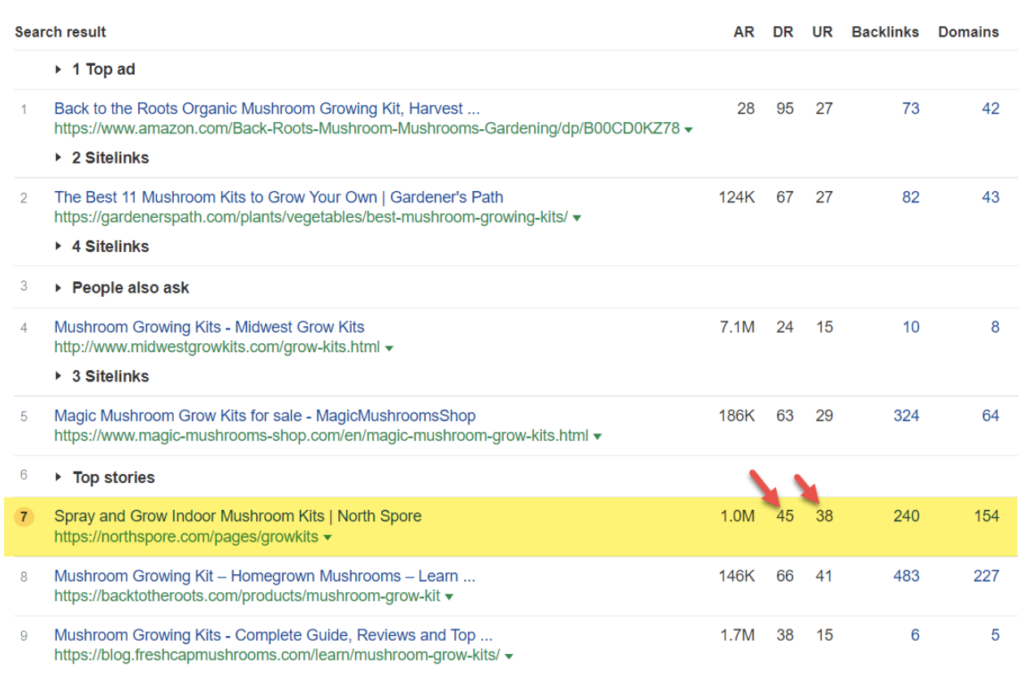The height and width of the screenshot is (675, 1024).
Task: Open backlinks count 240 for North Spore
Action: pyautogui.click(x=906, y=516)
